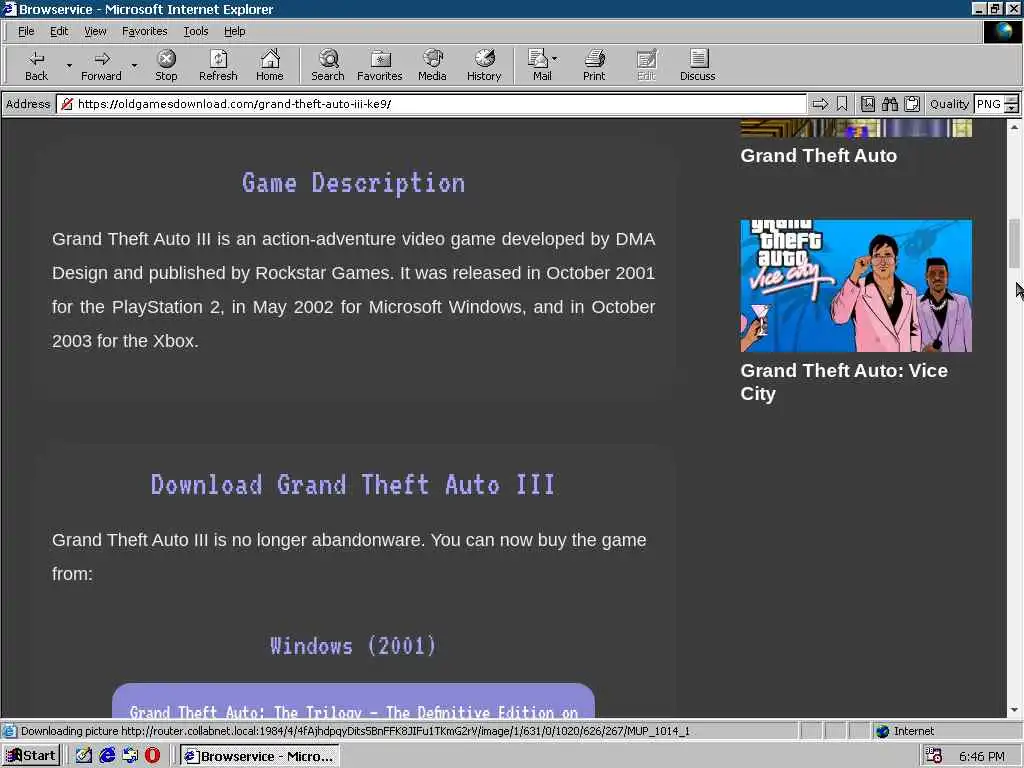Viewport: 1024px width, 768px height.
Task: Open the Favorites menu
Action: 144,31
